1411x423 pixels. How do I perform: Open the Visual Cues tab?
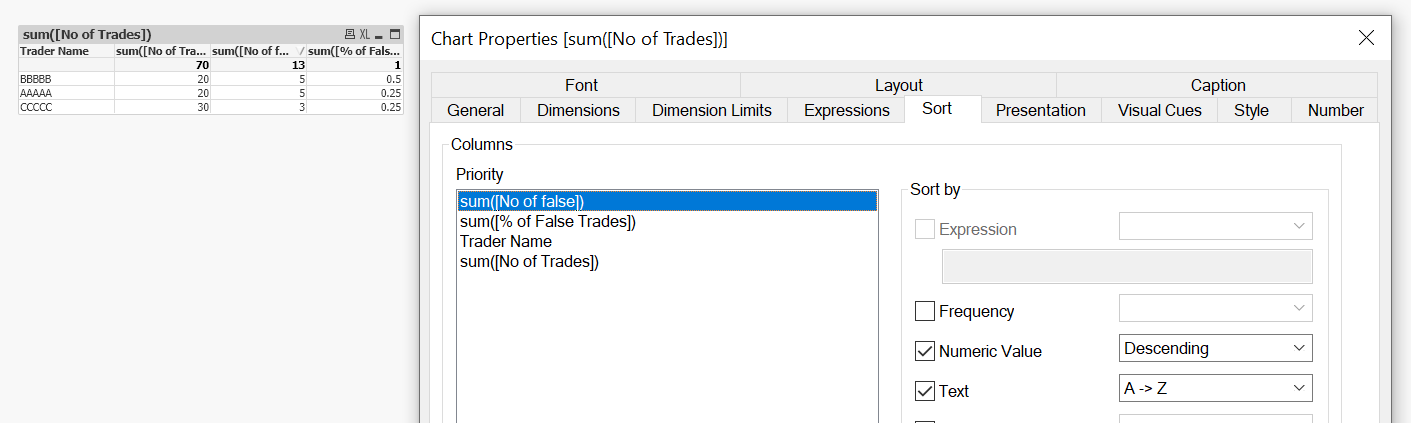pos(1159,110)
